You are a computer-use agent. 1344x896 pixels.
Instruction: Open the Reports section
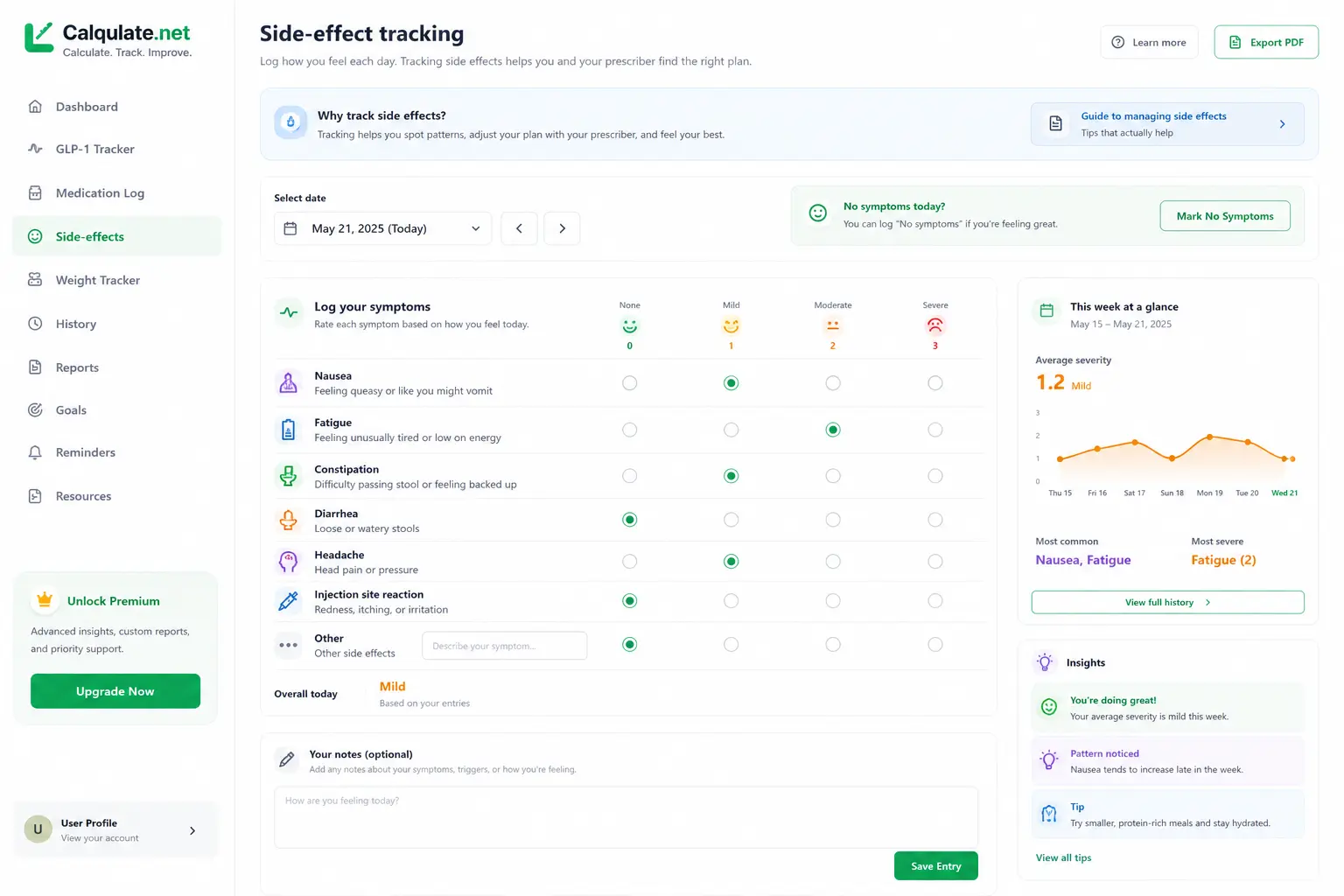(116, 367)
